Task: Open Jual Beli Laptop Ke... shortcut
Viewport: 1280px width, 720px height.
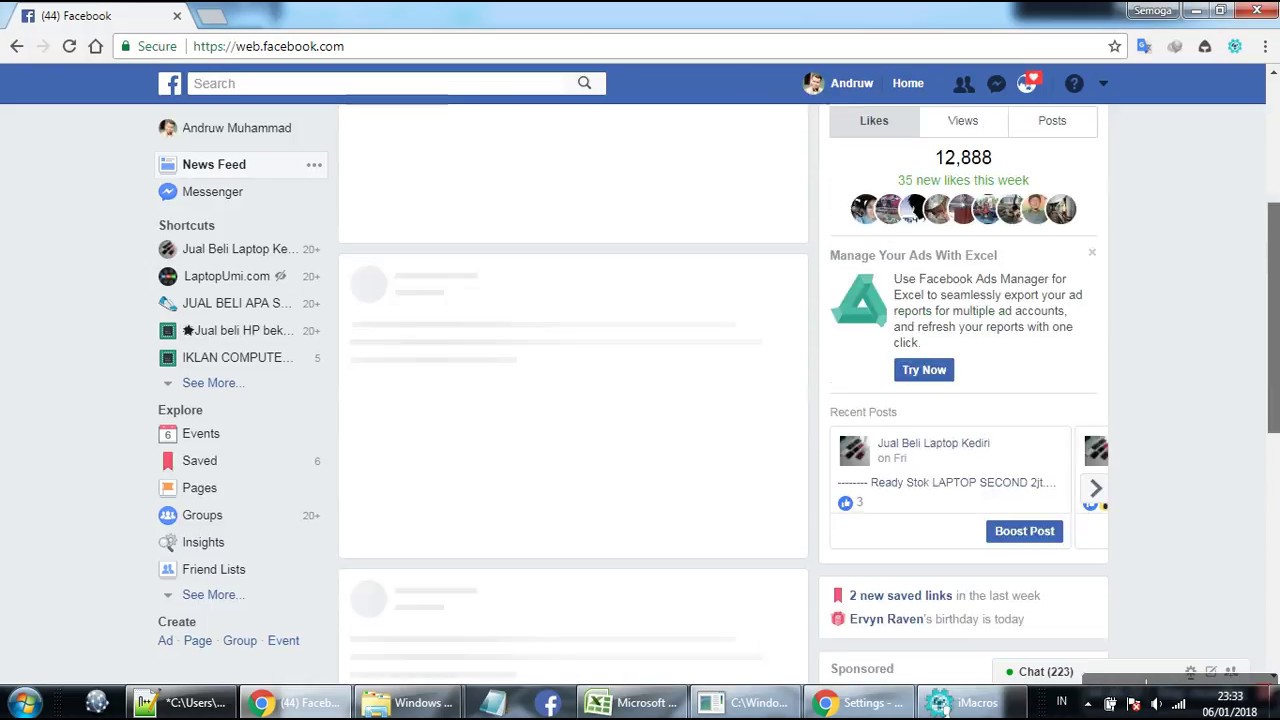Action: (239, 249)
